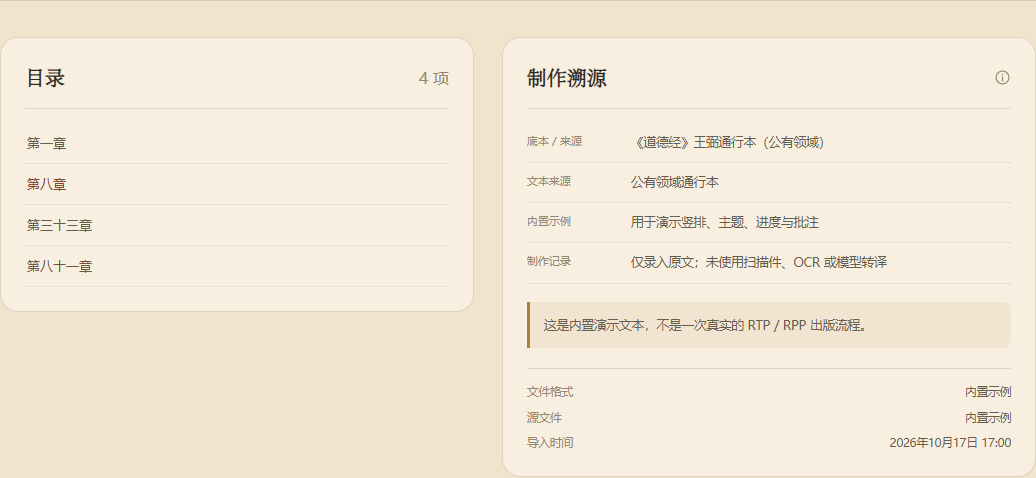1036x478 pixels.
Task: Go to chapter 第三十三章
Action: (237, 225)
